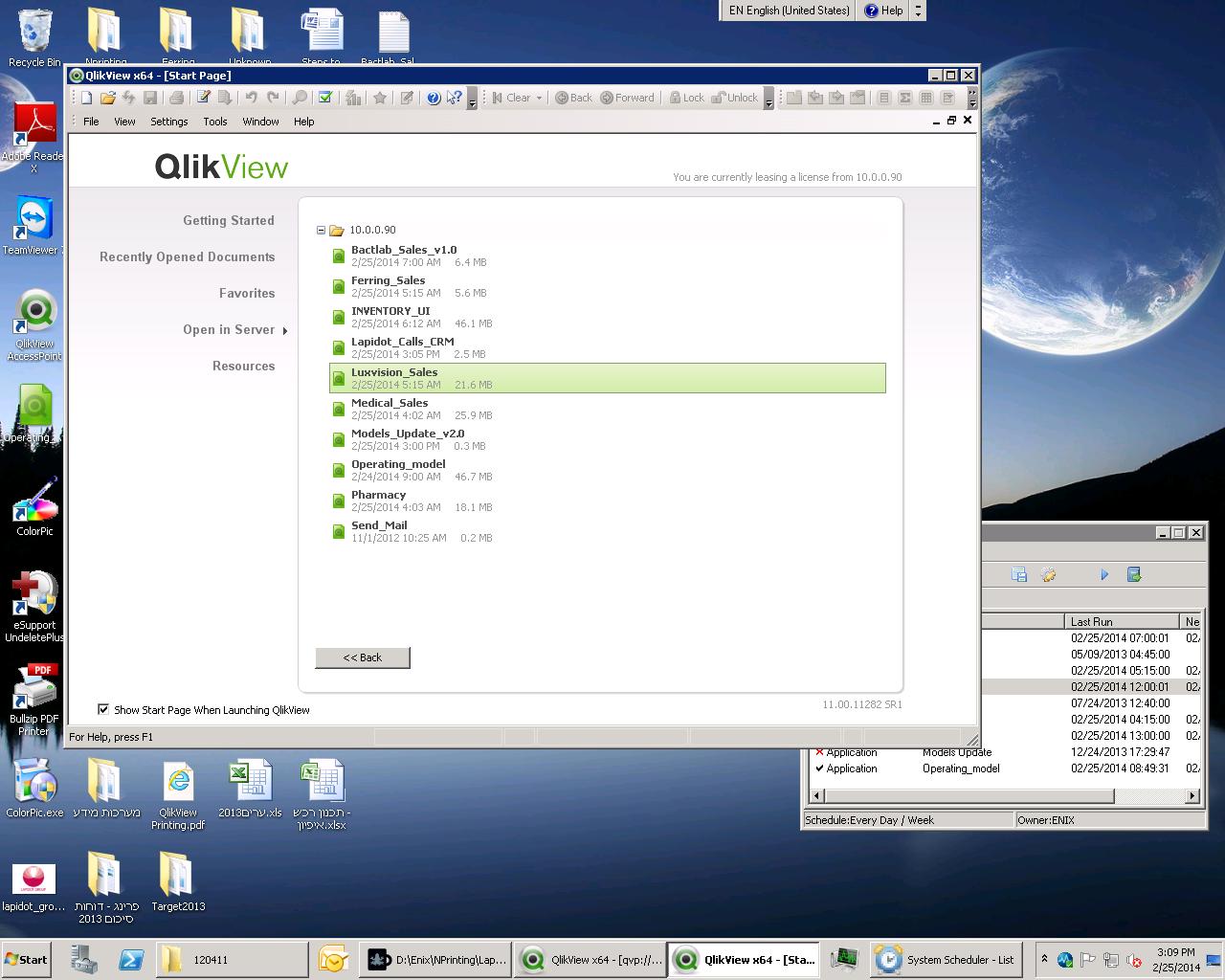Viewport: 1225px width, 980px height.
Task: Click the gear-with-pencil edit icon in System Scheduler
Action: pos(1048,574)
